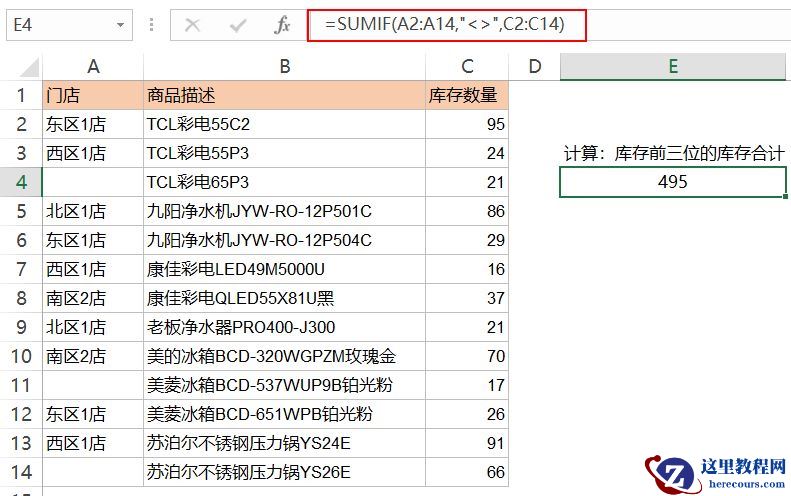791x496 pixels.
Task: Select cell 南区2店 in row 8
Action: pyautogui.click(x=93, y=298)
